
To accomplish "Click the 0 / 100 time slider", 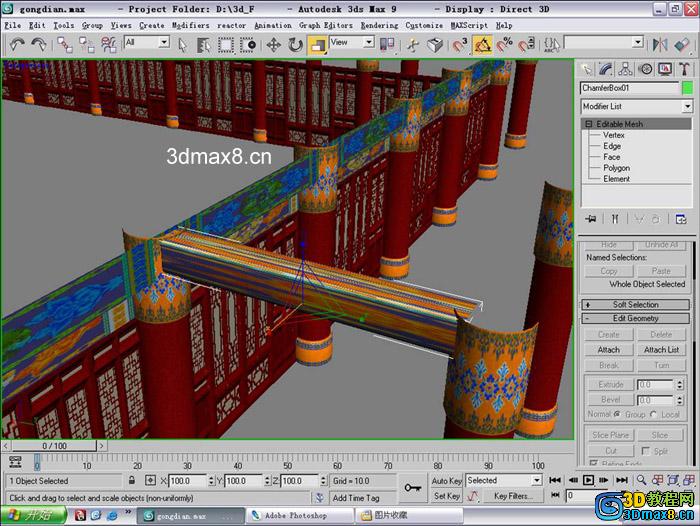I will tap(54, 446).
